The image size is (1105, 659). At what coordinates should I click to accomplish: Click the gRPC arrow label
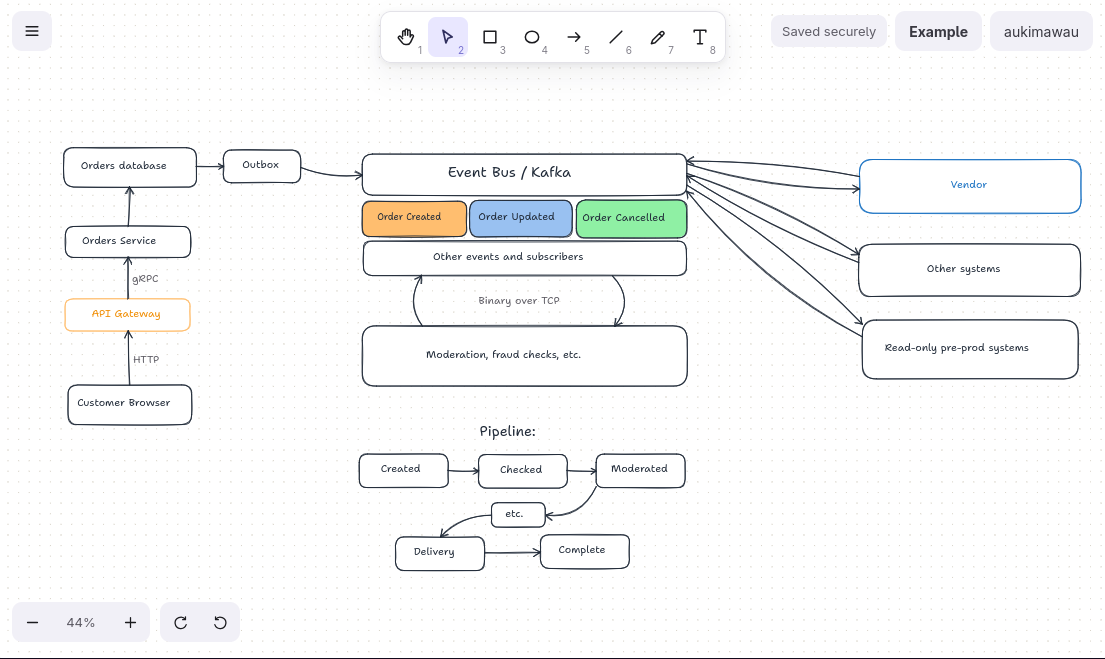145,278
